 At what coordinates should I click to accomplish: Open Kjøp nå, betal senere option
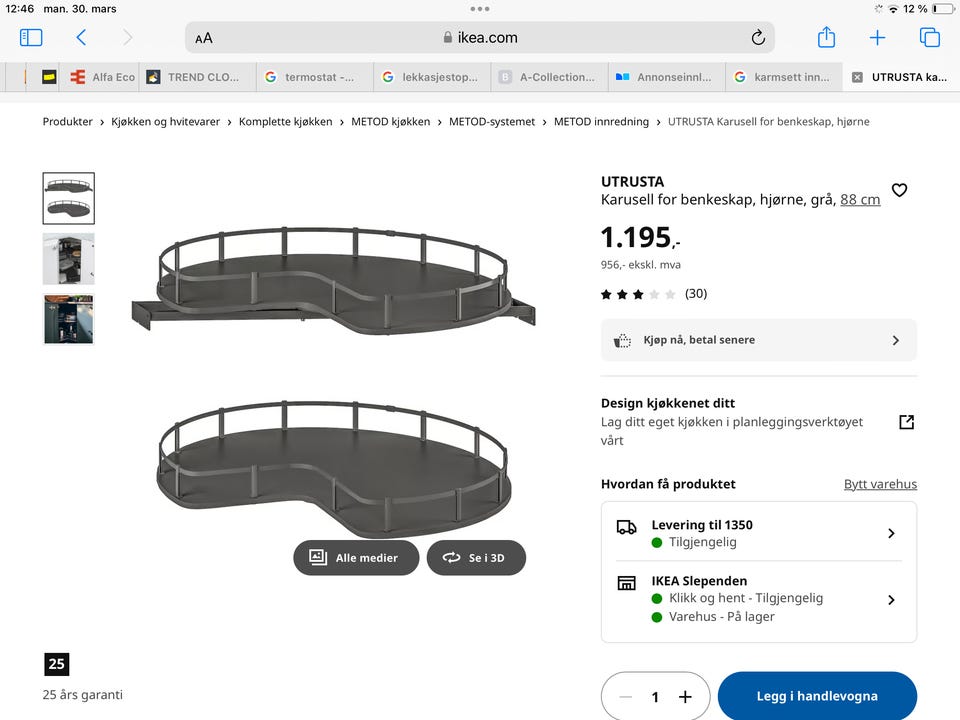coord(759,340)
